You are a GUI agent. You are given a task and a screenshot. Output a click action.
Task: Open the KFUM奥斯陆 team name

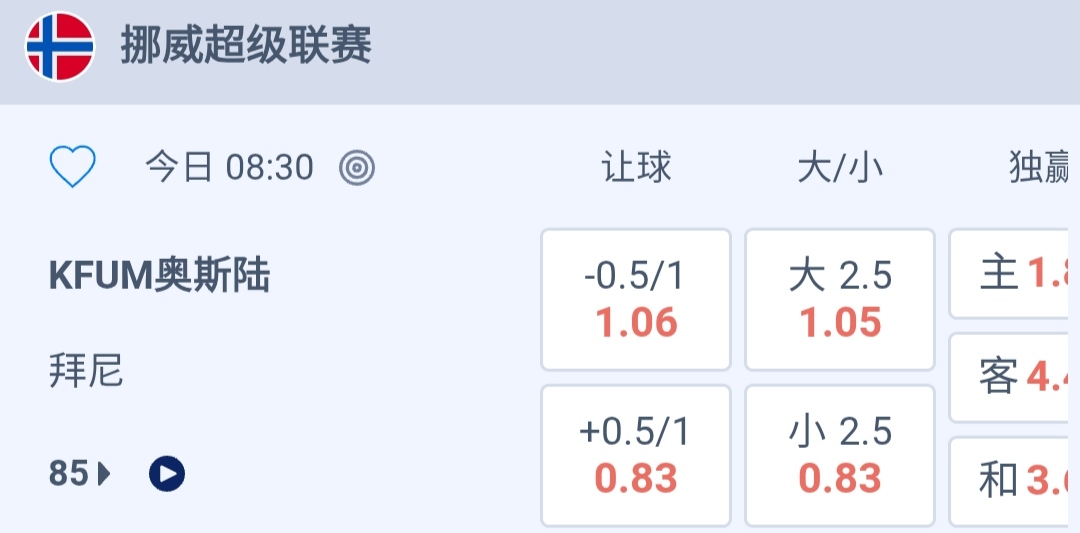159,276
